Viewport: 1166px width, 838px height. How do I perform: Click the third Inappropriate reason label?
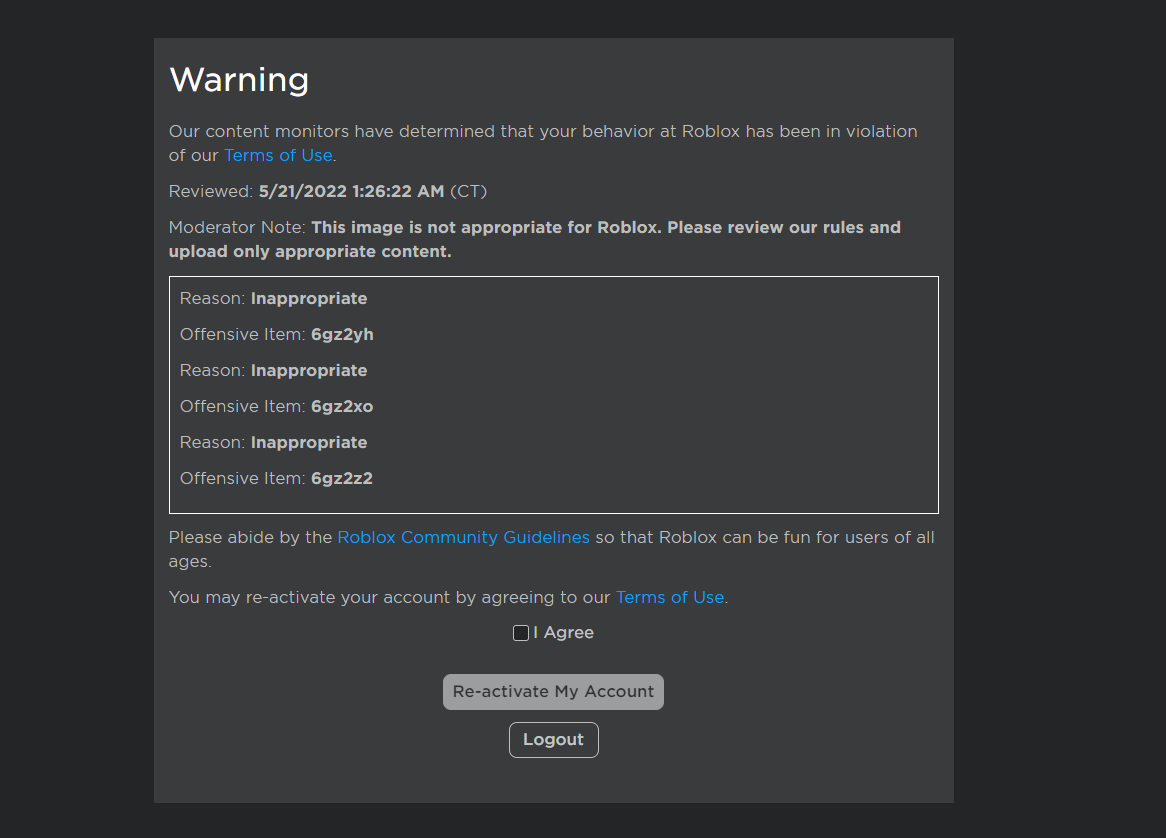click(308, 442)
